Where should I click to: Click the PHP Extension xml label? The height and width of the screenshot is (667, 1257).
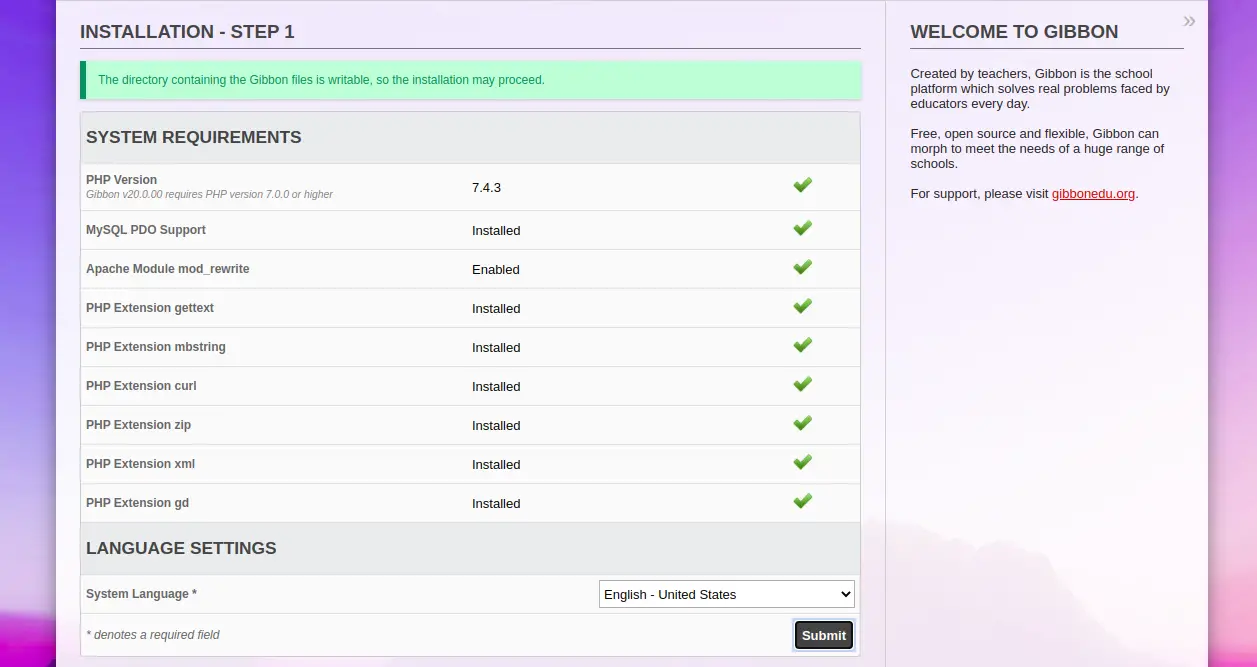140,464
